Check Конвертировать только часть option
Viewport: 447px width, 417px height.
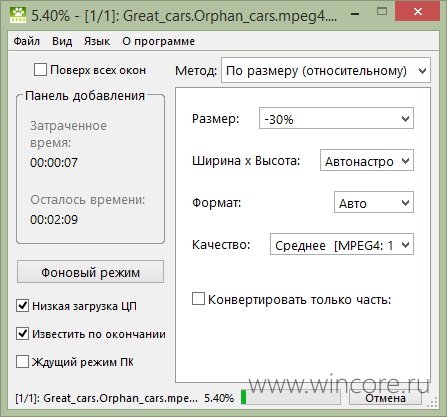(x=198, y=299)
